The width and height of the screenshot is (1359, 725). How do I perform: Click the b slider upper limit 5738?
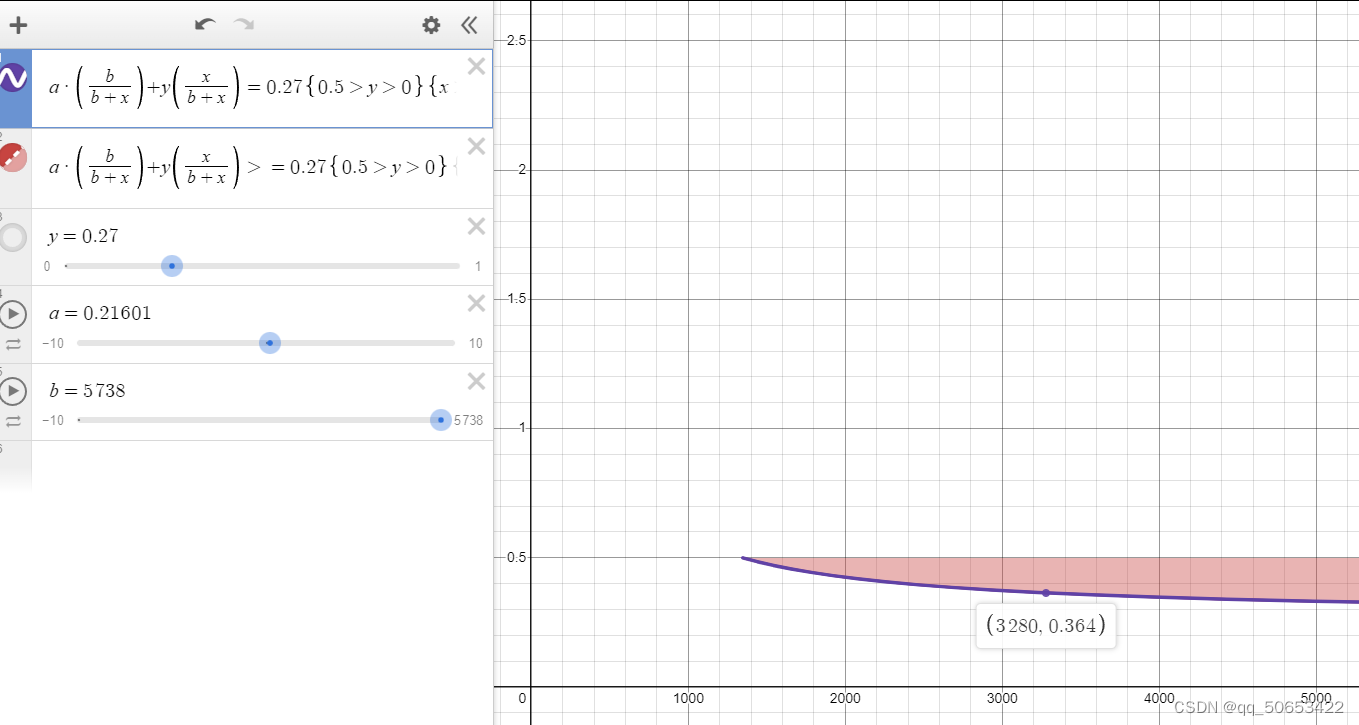pyautogui.click(x=469, y=421)
